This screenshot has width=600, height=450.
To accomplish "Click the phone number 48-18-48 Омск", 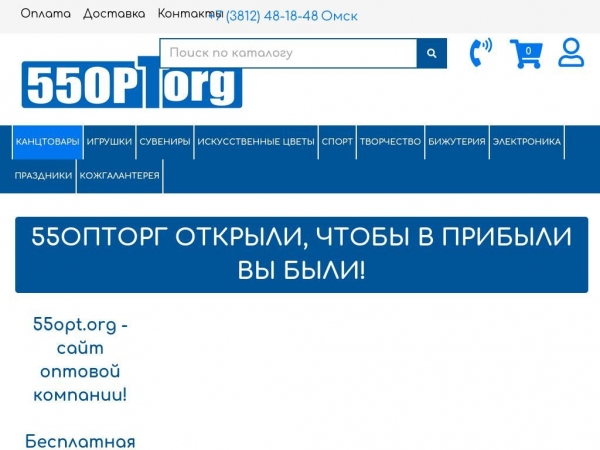I will 284,16.
